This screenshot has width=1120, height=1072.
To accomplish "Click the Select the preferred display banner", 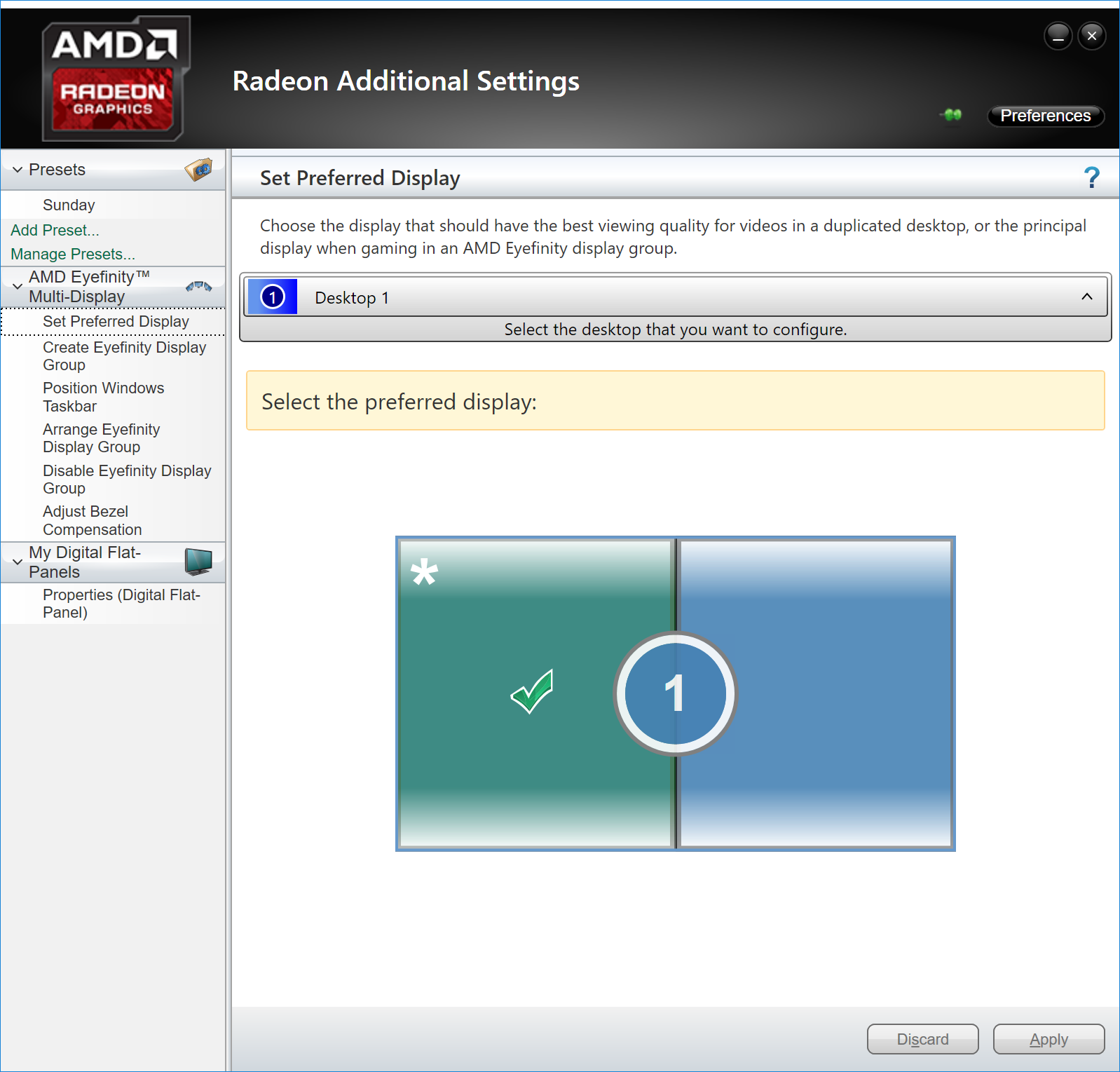I will tap(675, 400).
